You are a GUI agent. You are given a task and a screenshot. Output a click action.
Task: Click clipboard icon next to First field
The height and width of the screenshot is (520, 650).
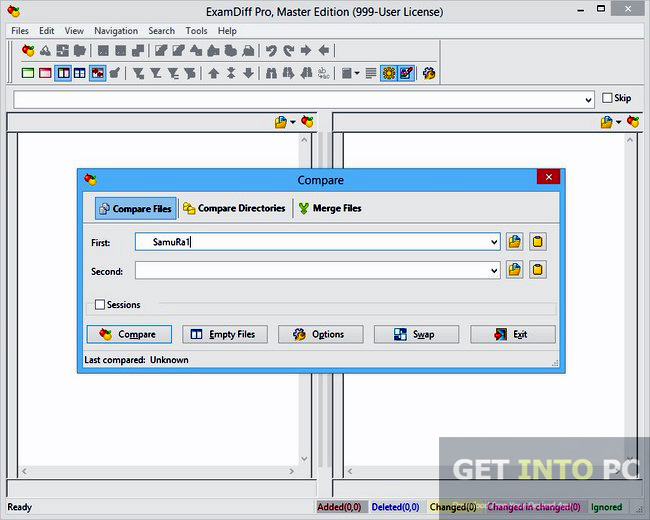click(x=537, y=241)
